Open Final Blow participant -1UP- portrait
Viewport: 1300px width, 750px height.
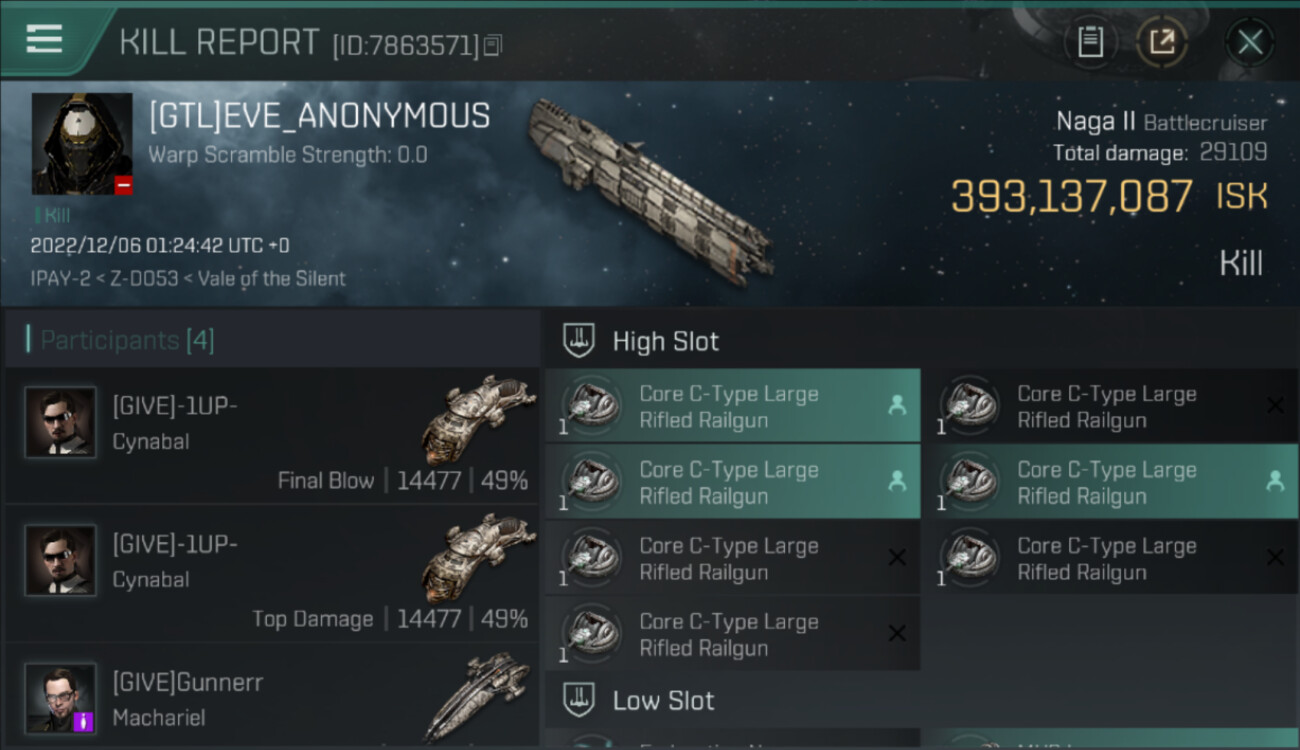61,423
